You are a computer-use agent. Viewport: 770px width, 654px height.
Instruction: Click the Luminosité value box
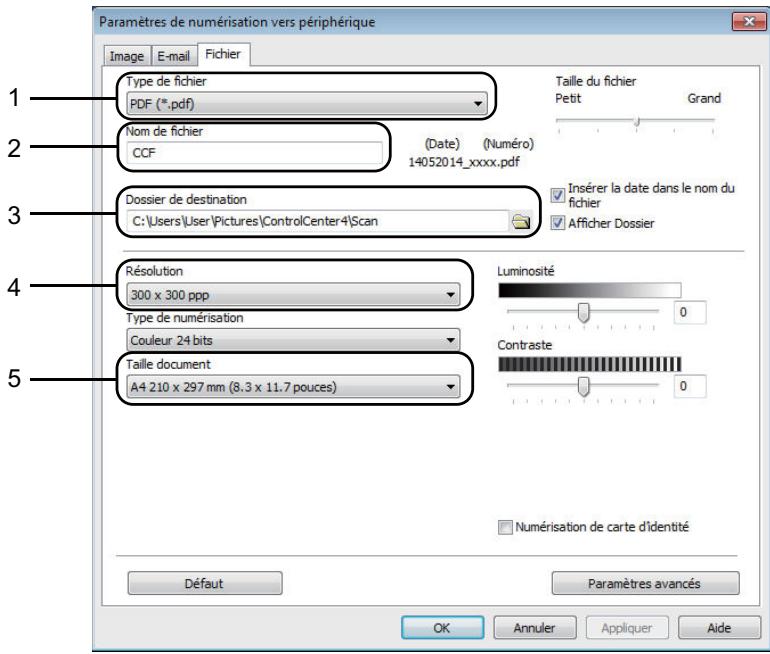pos(690,312)
